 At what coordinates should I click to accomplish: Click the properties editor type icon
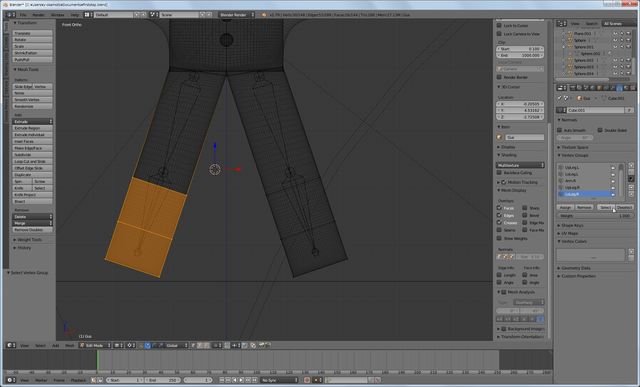point(562,88)
